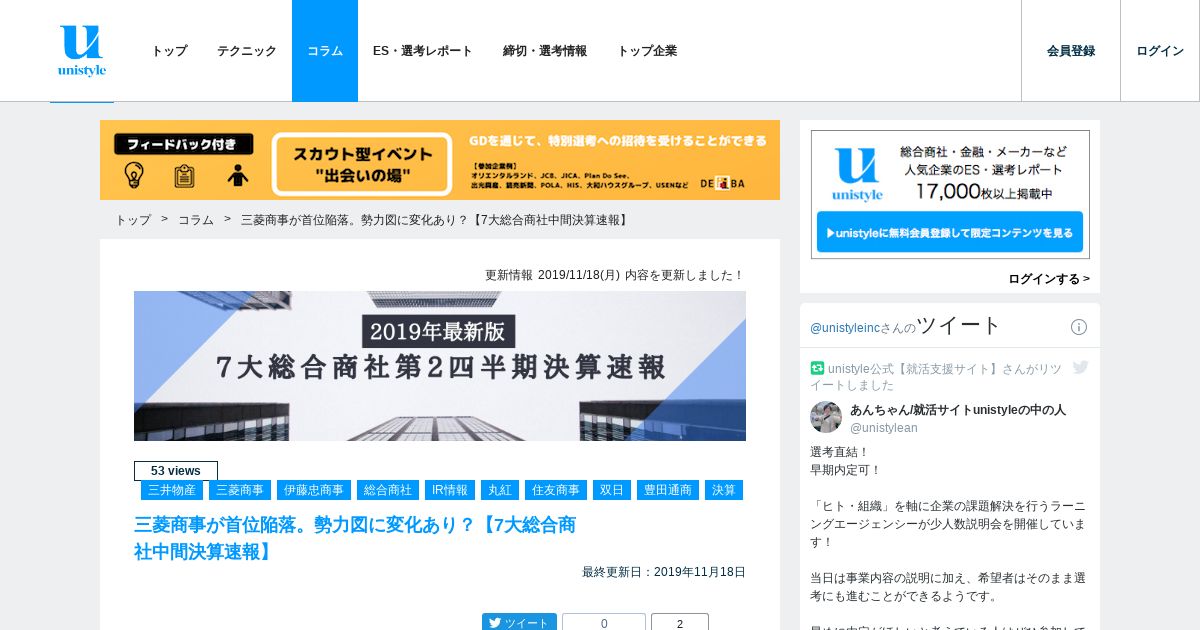Viewport: 1200px width, 630px height.
Task: Open the テクニック navigation item
Action: click(x=247, y=51)
